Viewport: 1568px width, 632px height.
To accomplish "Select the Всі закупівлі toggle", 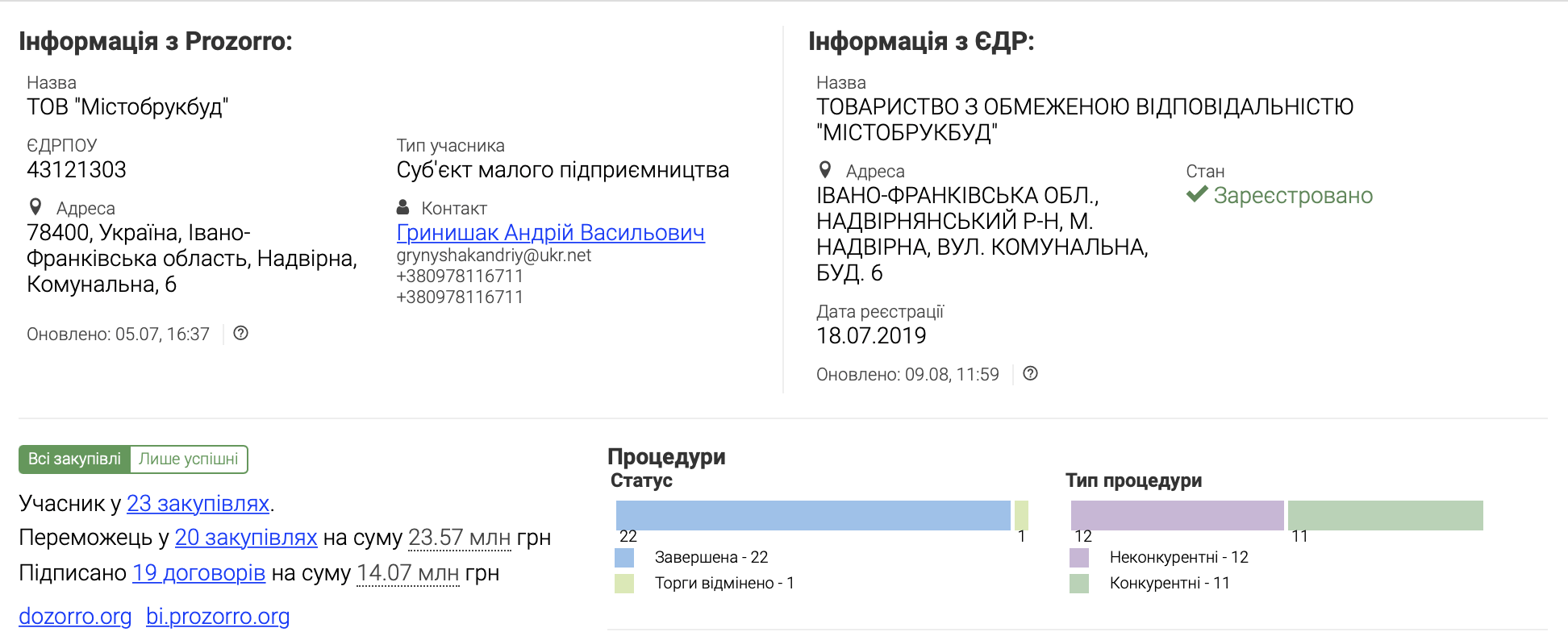I will [x=74, y=459].
